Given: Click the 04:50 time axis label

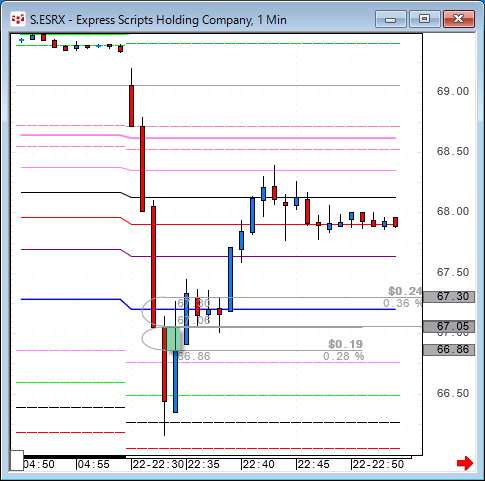Looking at the screenshot, I should click(x=39, y=464).
